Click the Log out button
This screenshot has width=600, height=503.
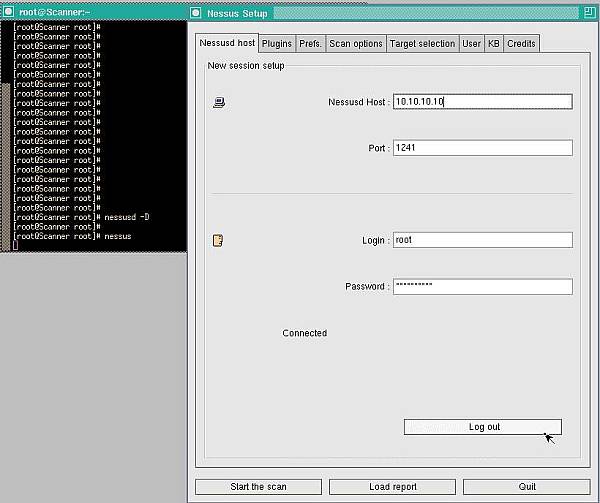pyautogui.click(x=483, y=427)
